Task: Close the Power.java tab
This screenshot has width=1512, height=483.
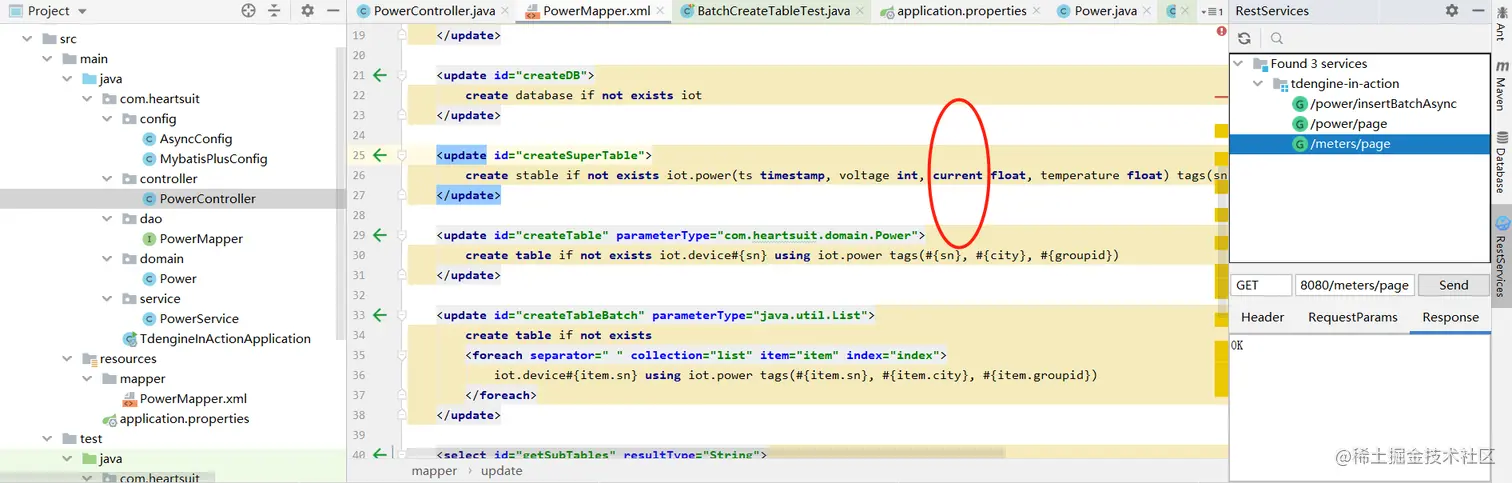Action: 1147,11
